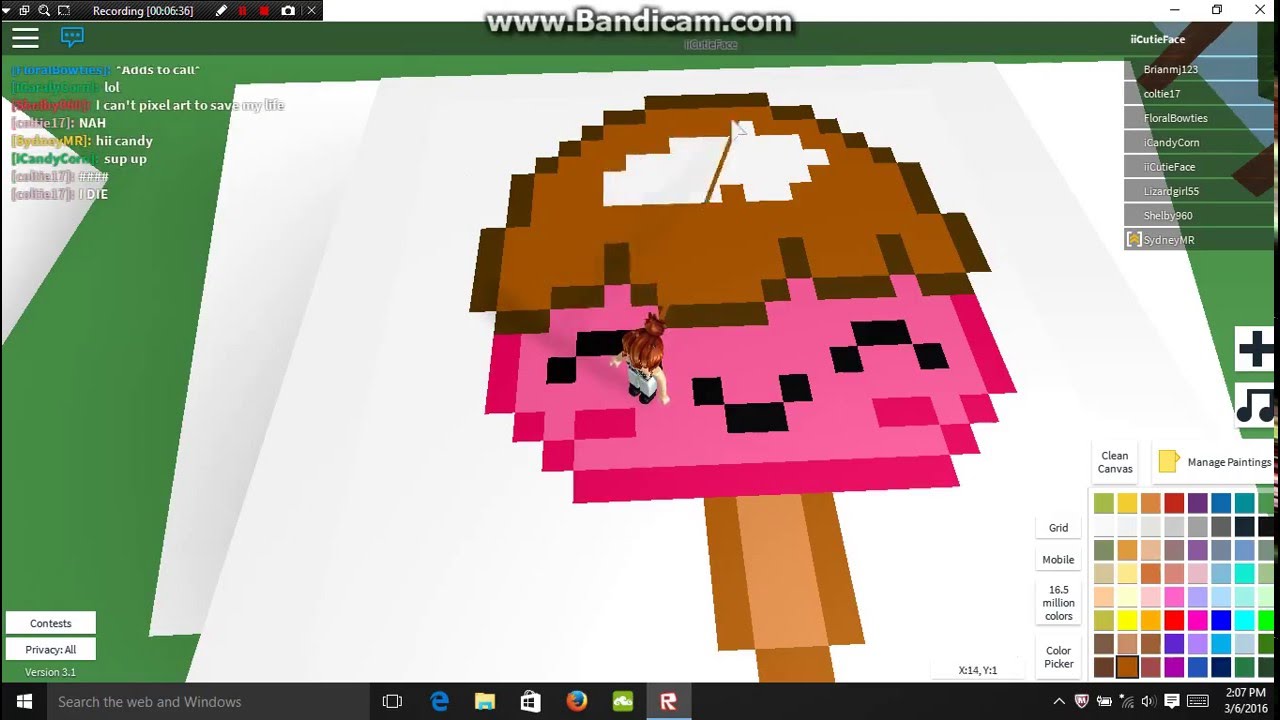This screenshot has height=720, width=1280.
Task: Click the chat message "sup up"
Action: pyautogui.click(x=125, y=159)
